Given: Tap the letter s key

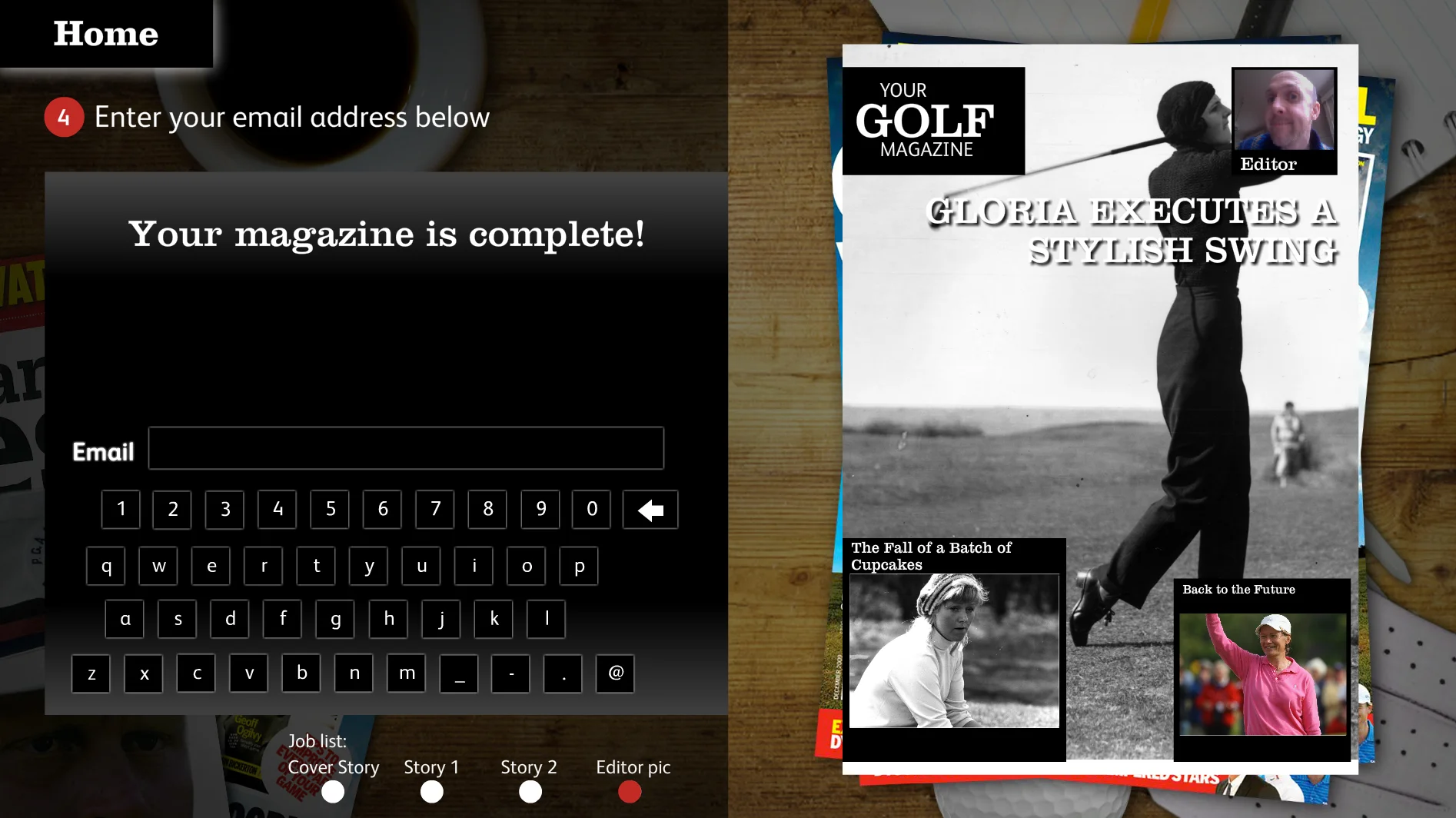Looking at the screenshot, I should pos(177,619).
